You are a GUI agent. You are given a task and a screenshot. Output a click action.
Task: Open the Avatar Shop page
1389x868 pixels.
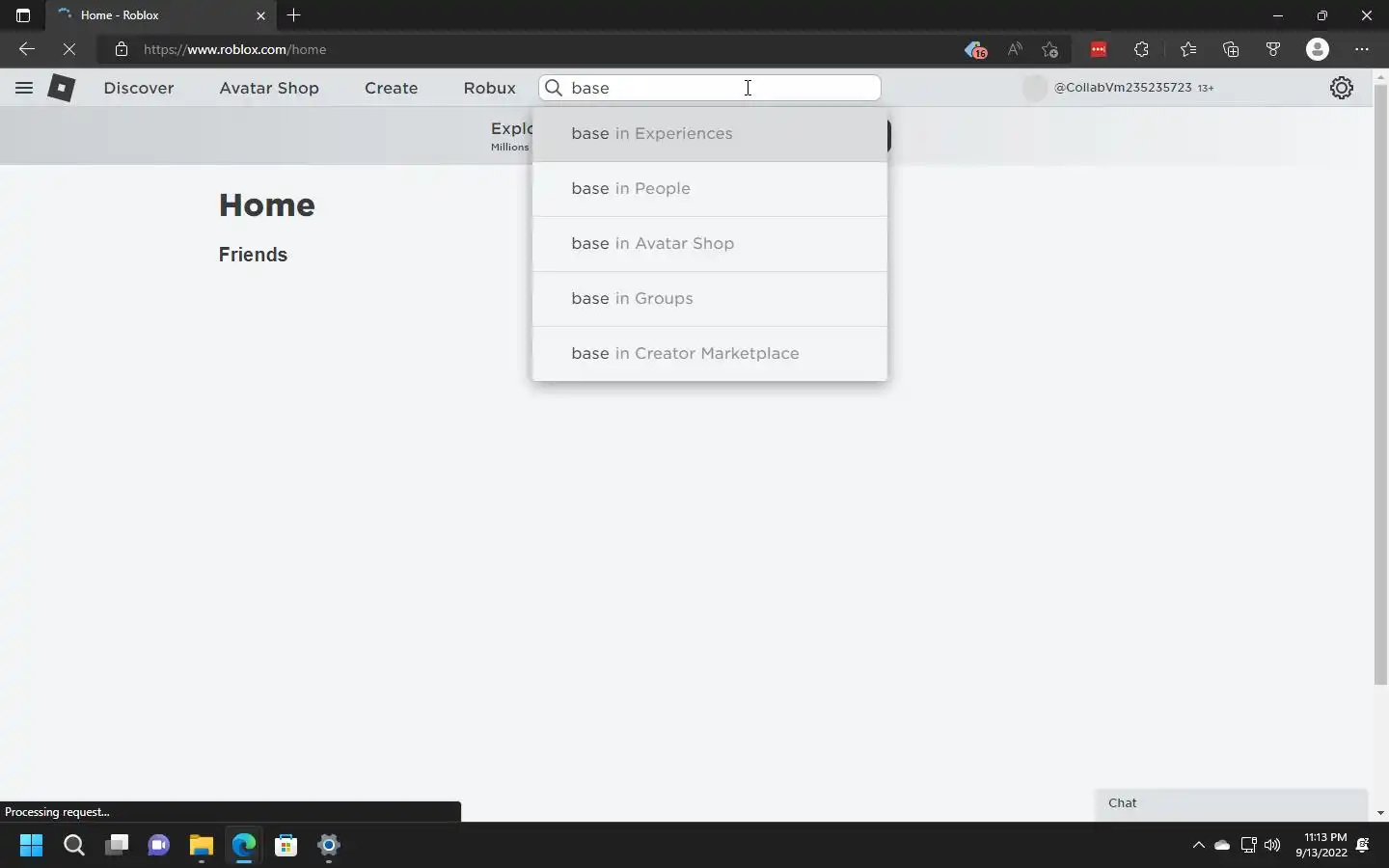(269, 88)
